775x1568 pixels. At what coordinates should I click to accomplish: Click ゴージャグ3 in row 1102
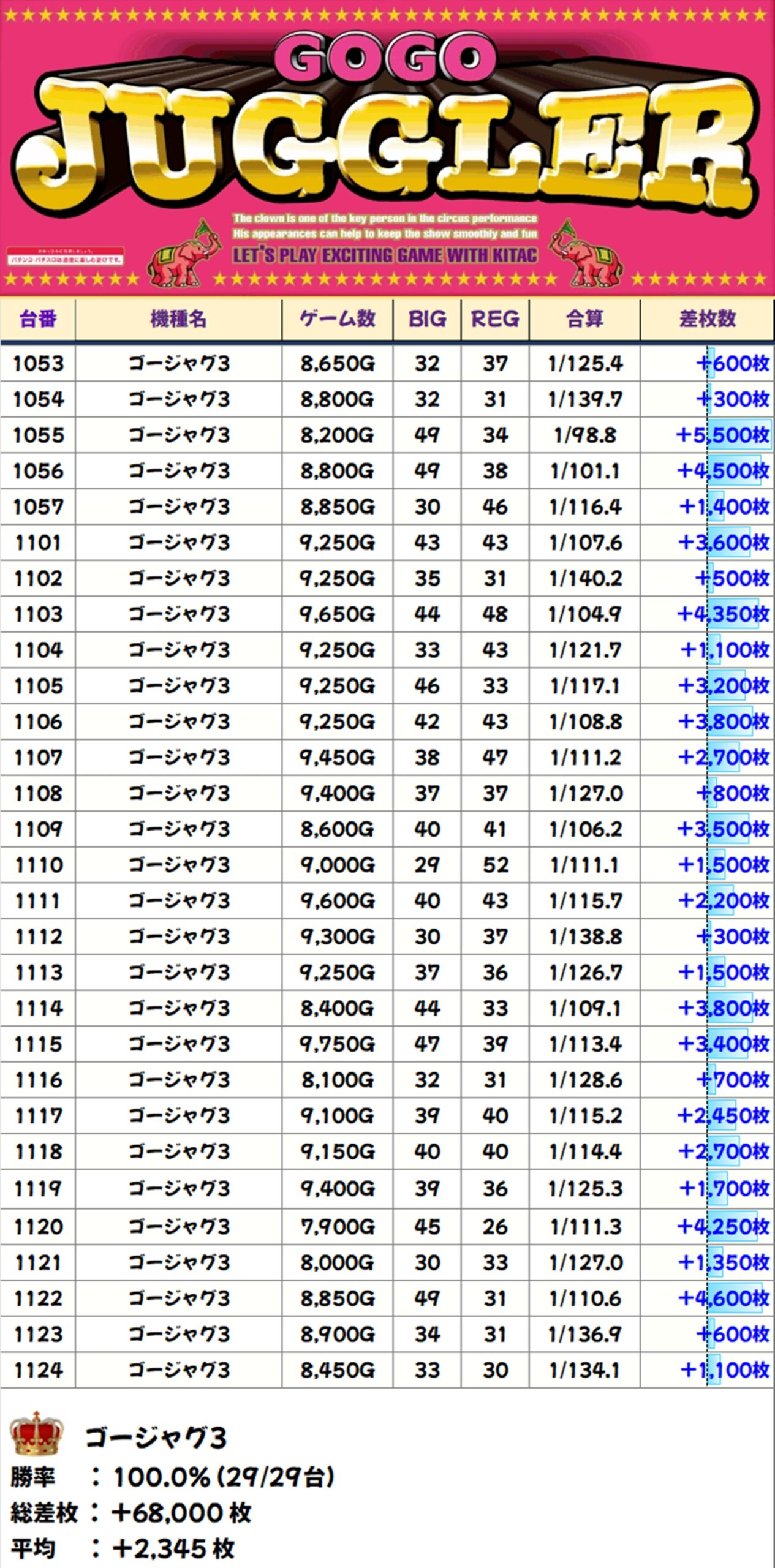pos(179,579)
